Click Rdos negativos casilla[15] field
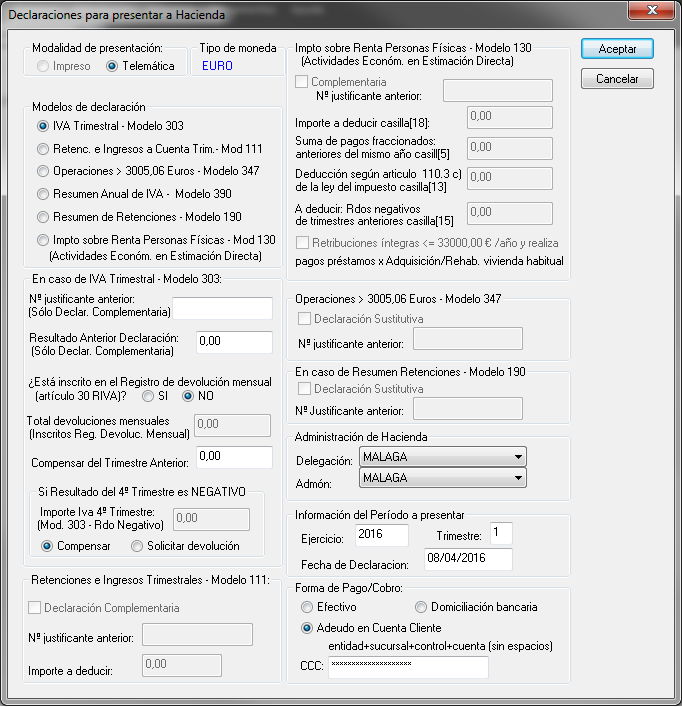 [510, 213]
